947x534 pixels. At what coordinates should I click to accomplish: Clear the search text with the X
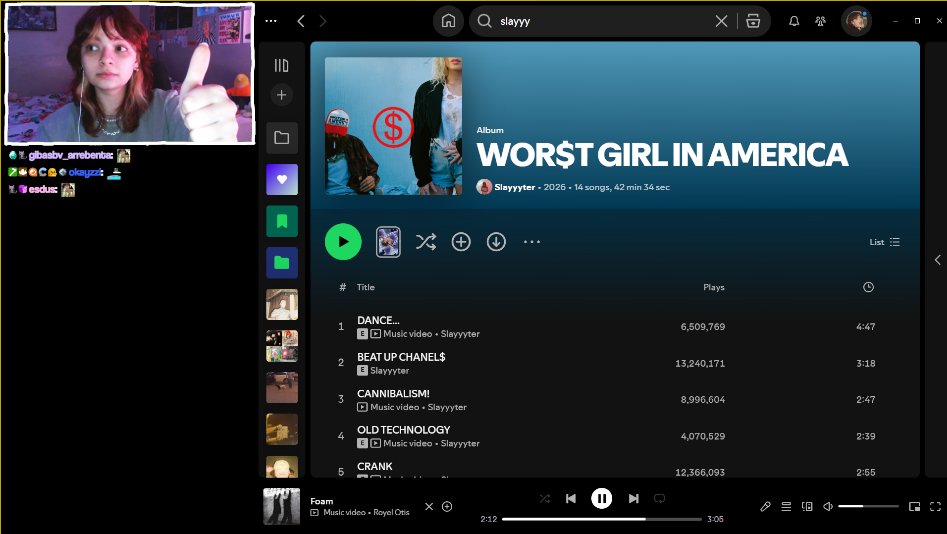(721, 21)
